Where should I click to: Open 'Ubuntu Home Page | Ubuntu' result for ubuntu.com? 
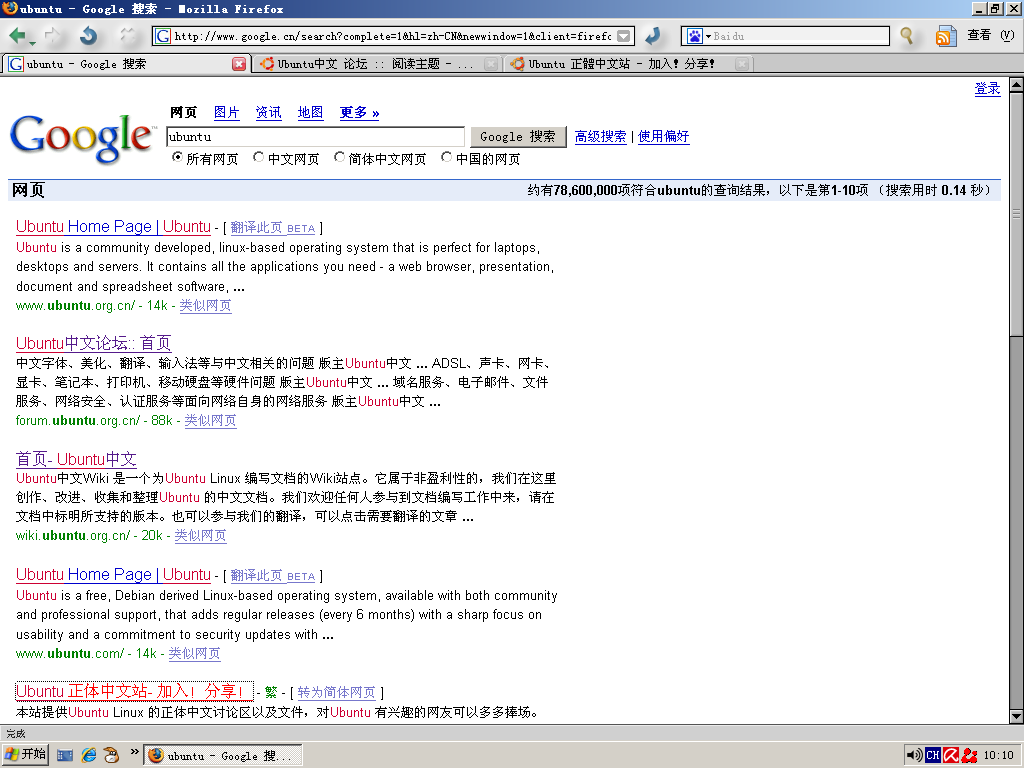pyautogui.click(x=113, y=575)
